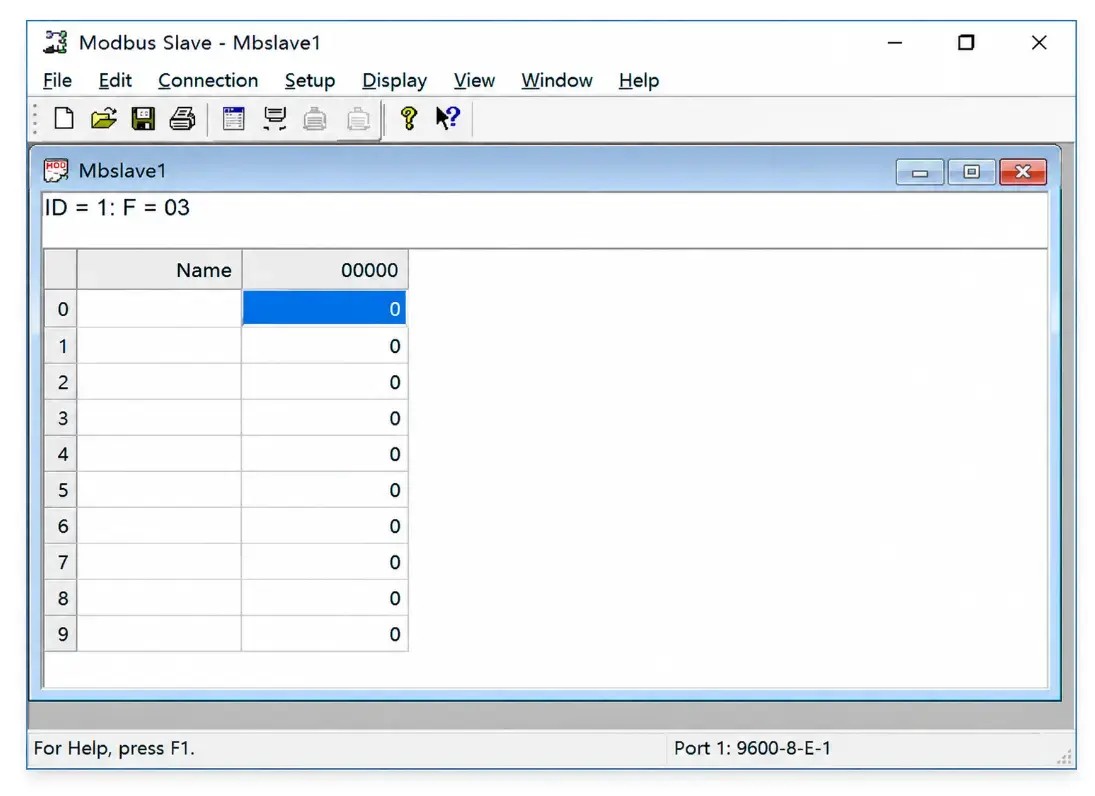Click the Port 1: 9600-8-E-1 status entry
The image size is (1095, 796).
tap(752, 749)
